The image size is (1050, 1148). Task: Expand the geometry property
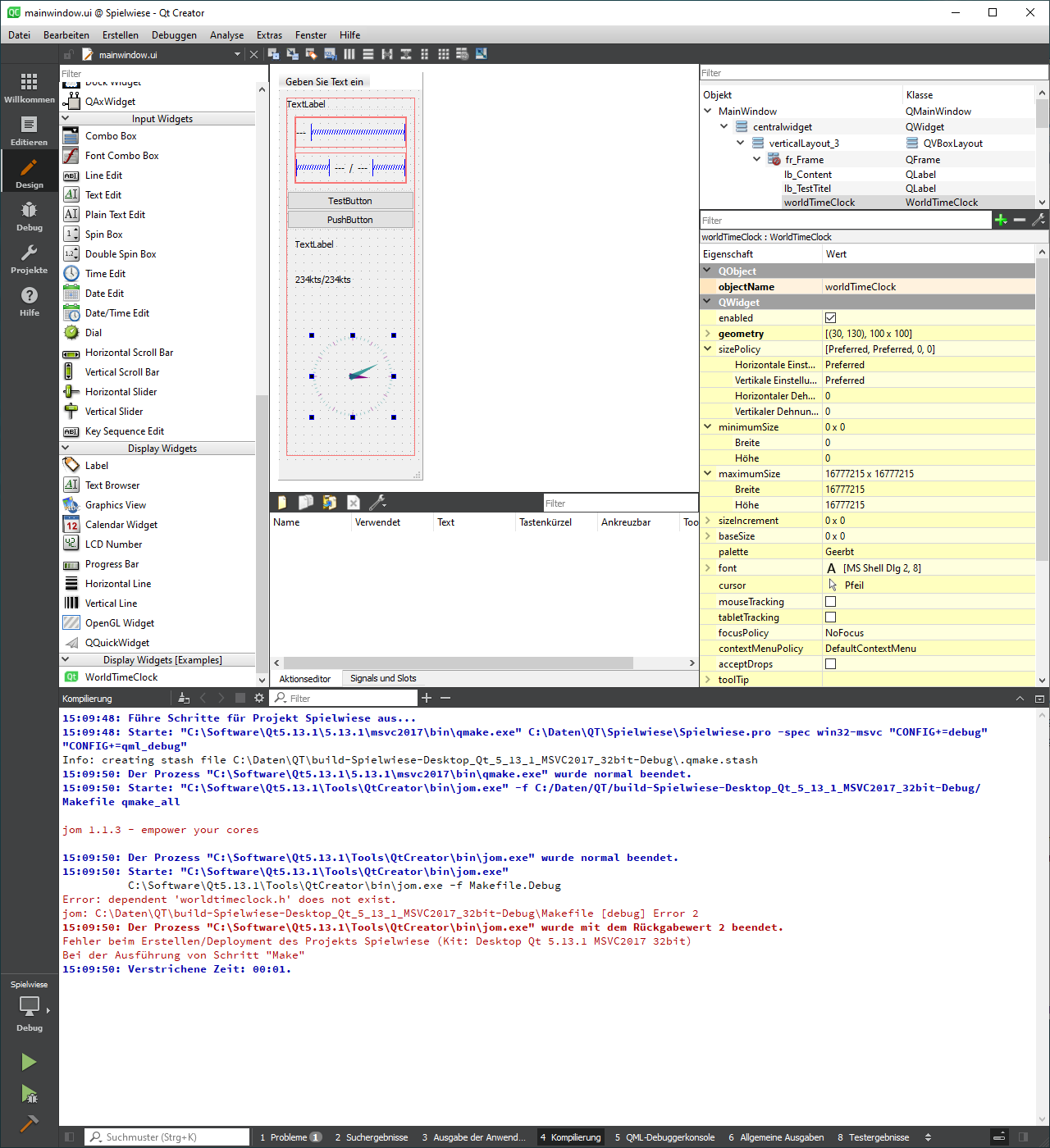tap(708, 333)
